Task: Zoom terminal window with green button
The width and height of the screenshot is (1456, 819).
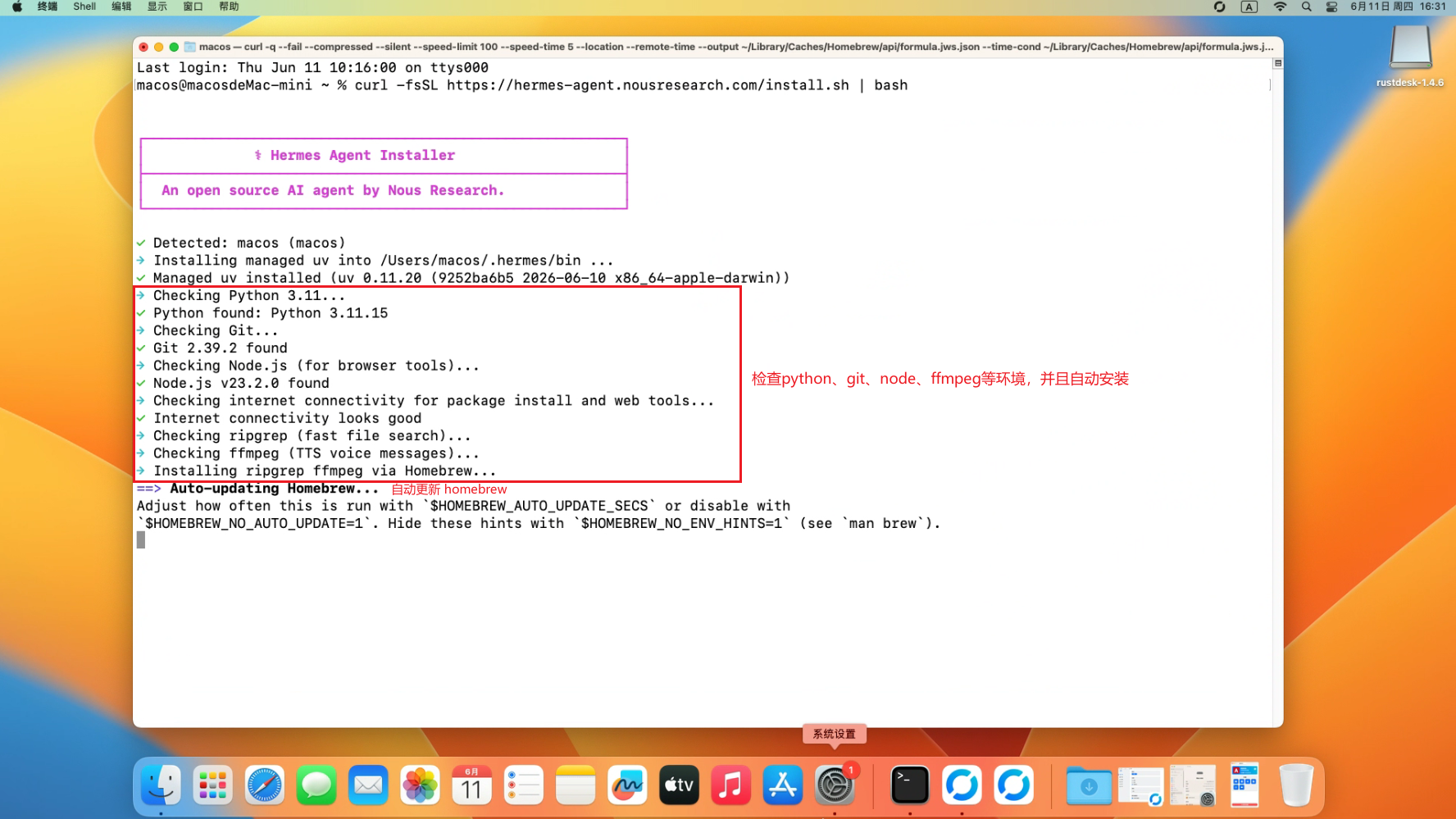Action: point(174,47)
